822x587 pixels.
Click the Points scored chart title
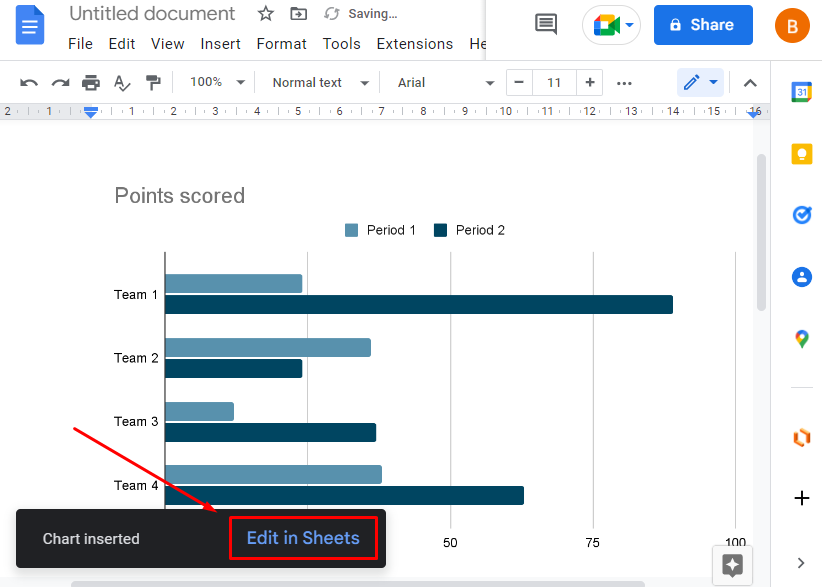(x=179, y=195)
